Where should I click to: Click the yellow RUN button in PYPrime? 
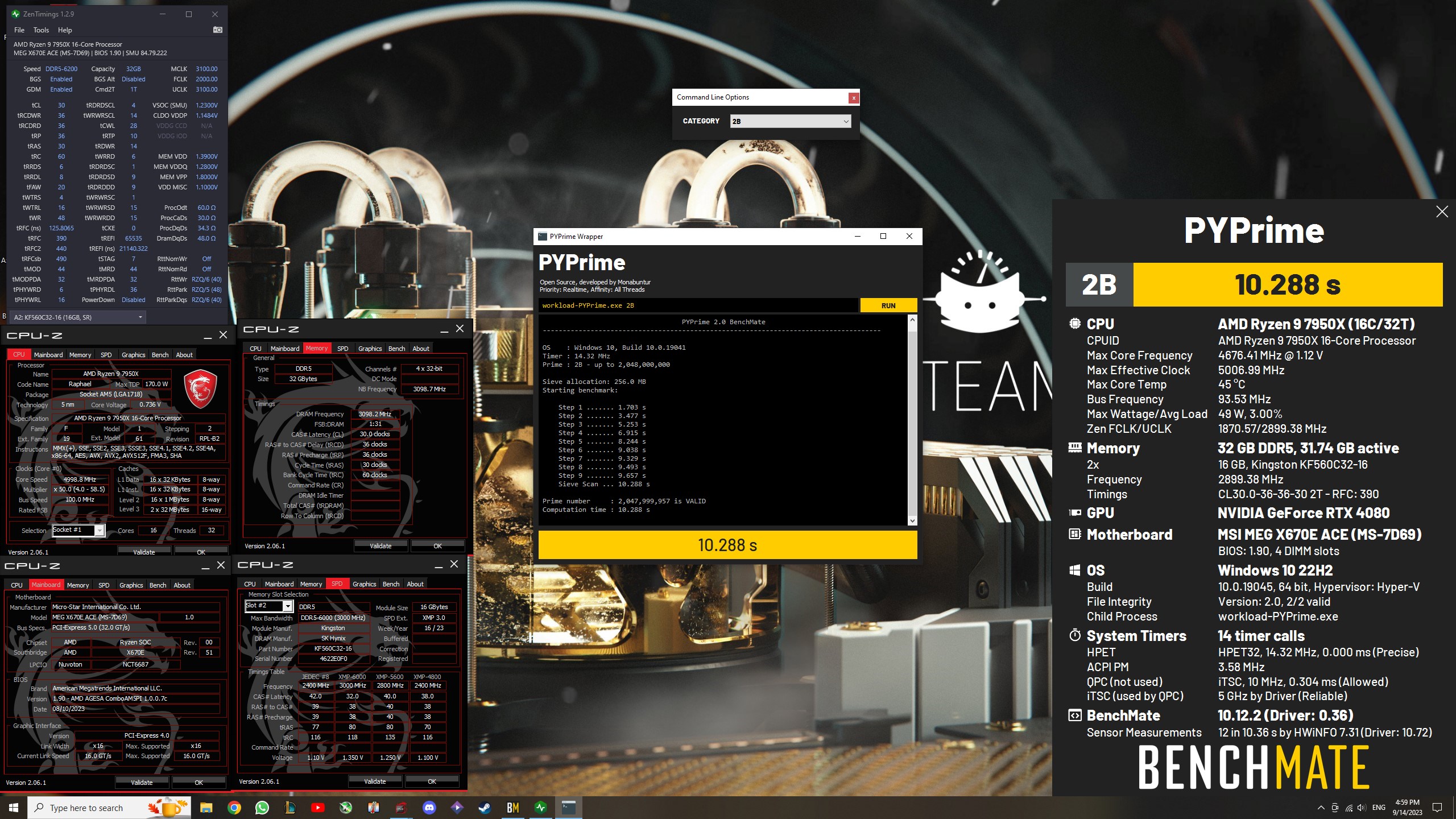pyautogui.click(x=888, y=305)
